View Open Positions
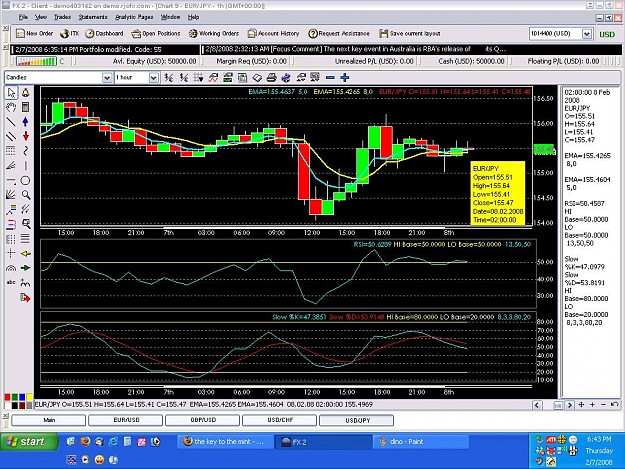 point(156,33)
